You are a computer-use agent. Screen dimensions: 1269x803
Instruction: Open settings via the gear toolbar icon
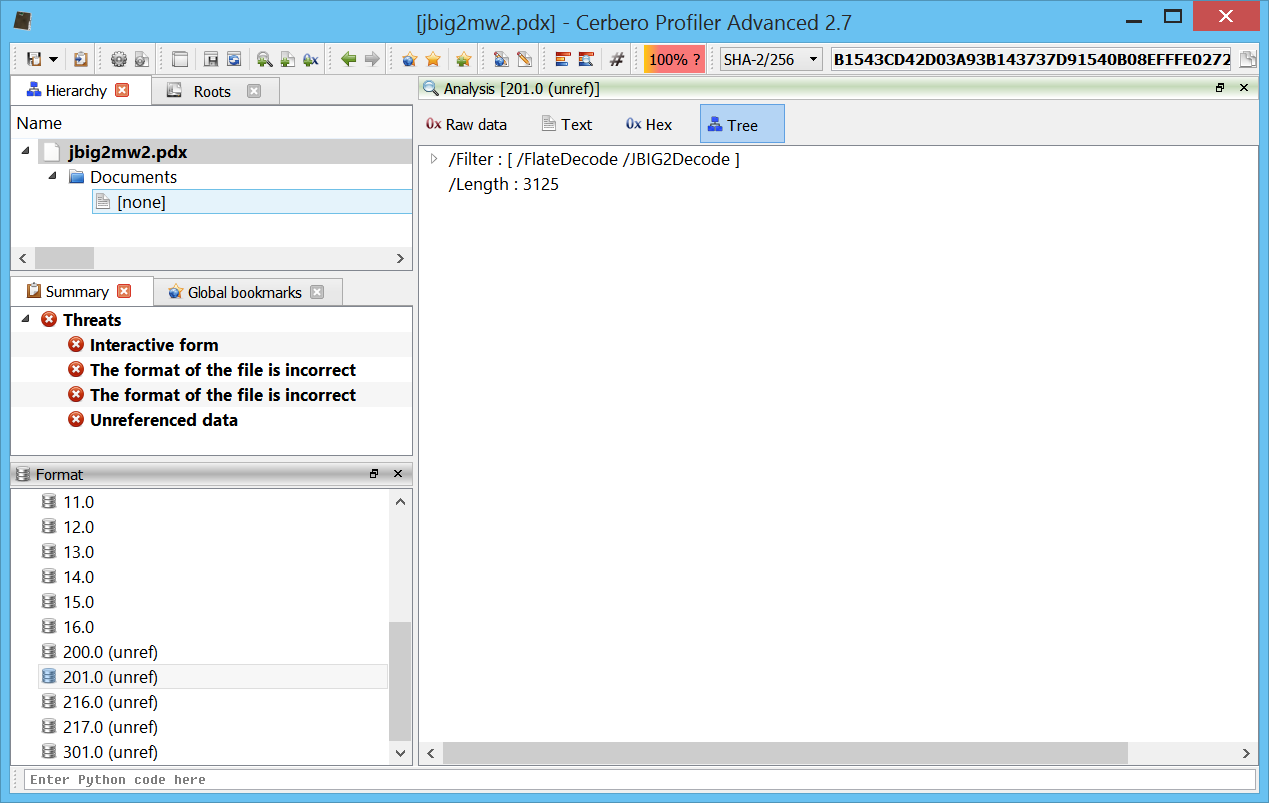pos(119,59)
